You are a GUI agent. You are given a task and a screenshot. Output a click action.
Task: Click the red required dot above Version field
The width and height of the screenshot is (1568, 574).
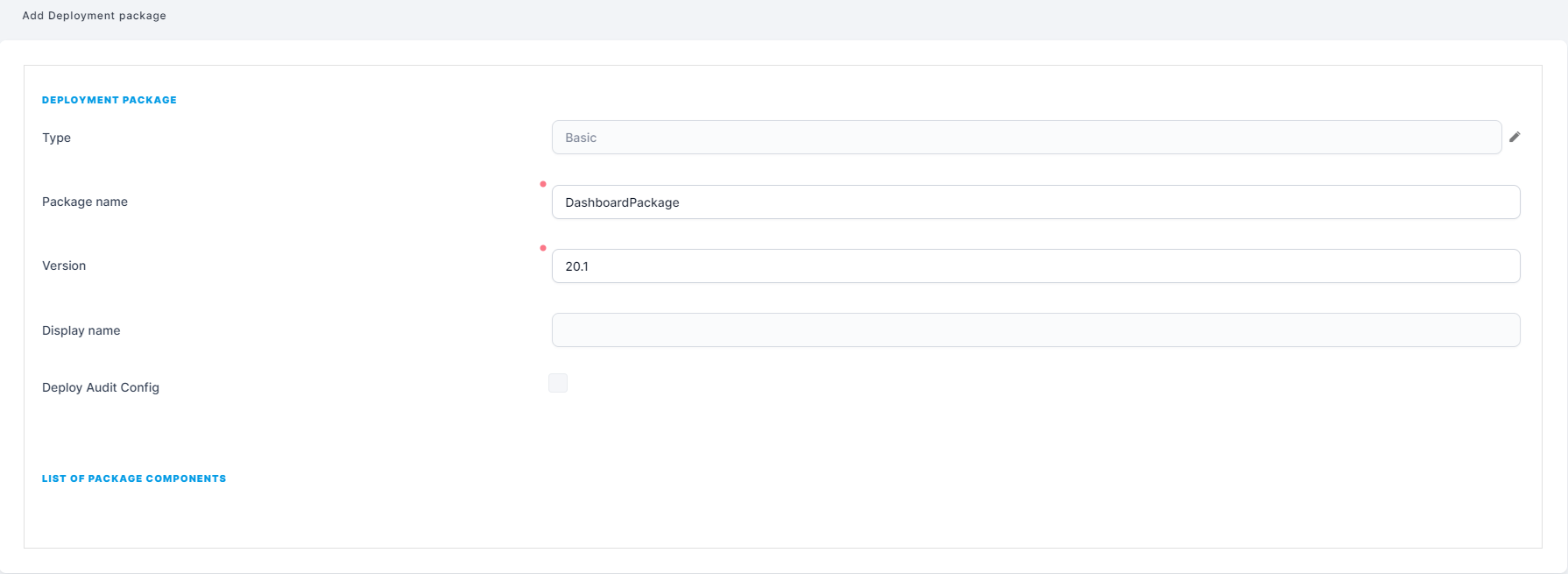[x=543, y=248]
